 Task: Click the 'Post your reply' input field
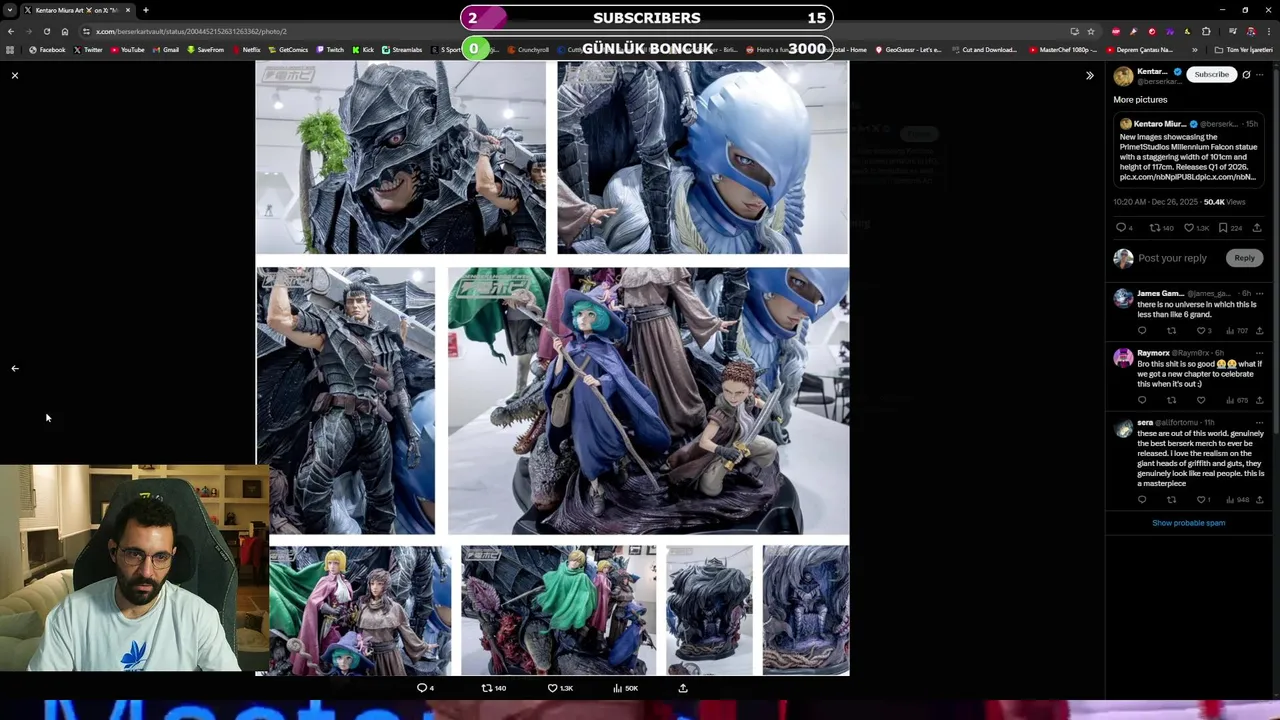1172,258
